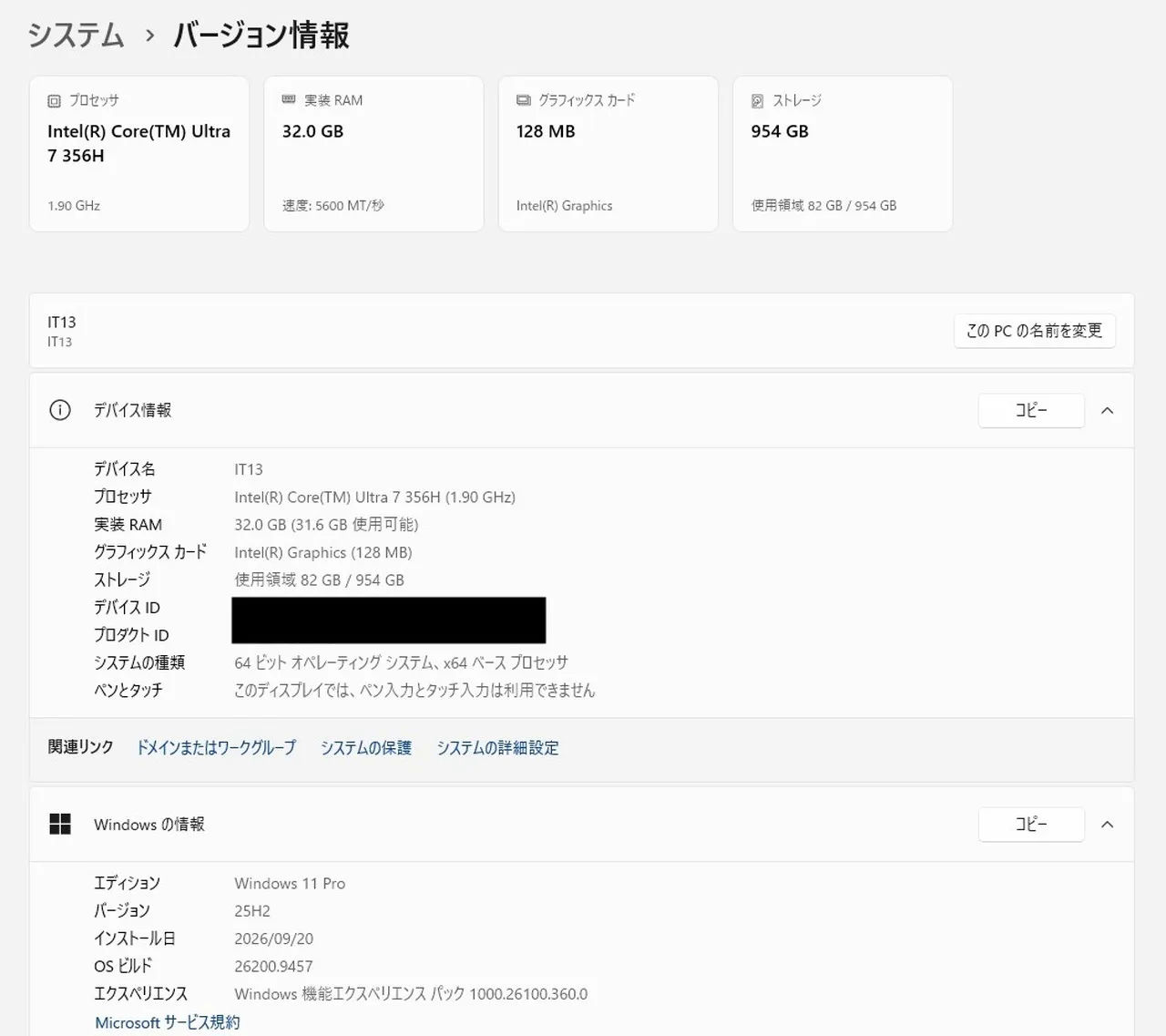This screenshot has width=1166, height=1036.
Task: Click the info circle icon beside デバイス情報
Action: click(60, 410)
